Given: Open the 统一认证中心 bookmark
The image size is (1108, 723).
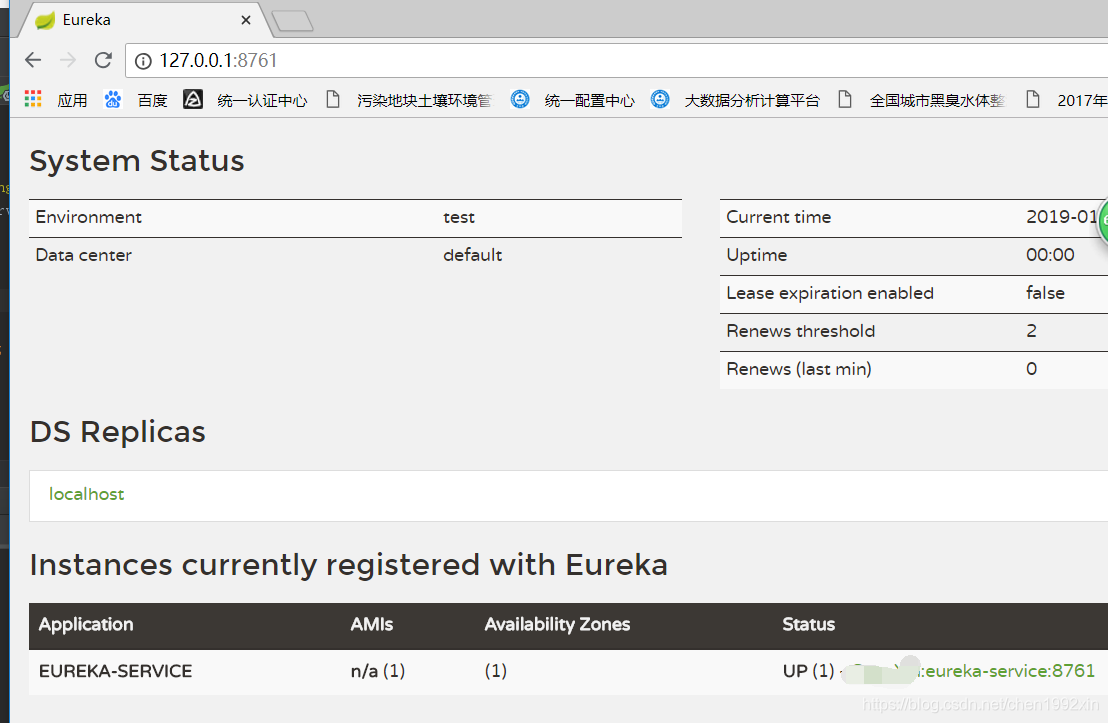Looking at the screenshot, I should coord(246,100).
